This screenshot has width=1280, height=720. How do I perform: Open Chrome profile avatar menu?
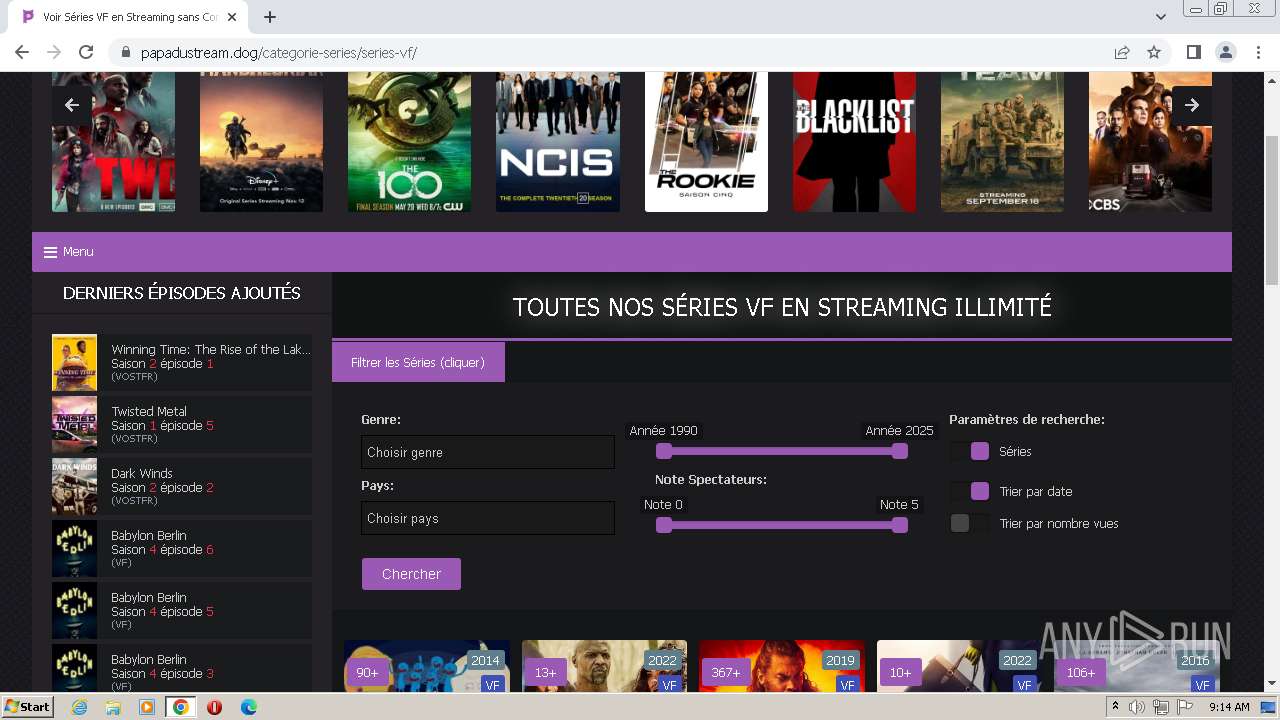[x=1225, y=52]
